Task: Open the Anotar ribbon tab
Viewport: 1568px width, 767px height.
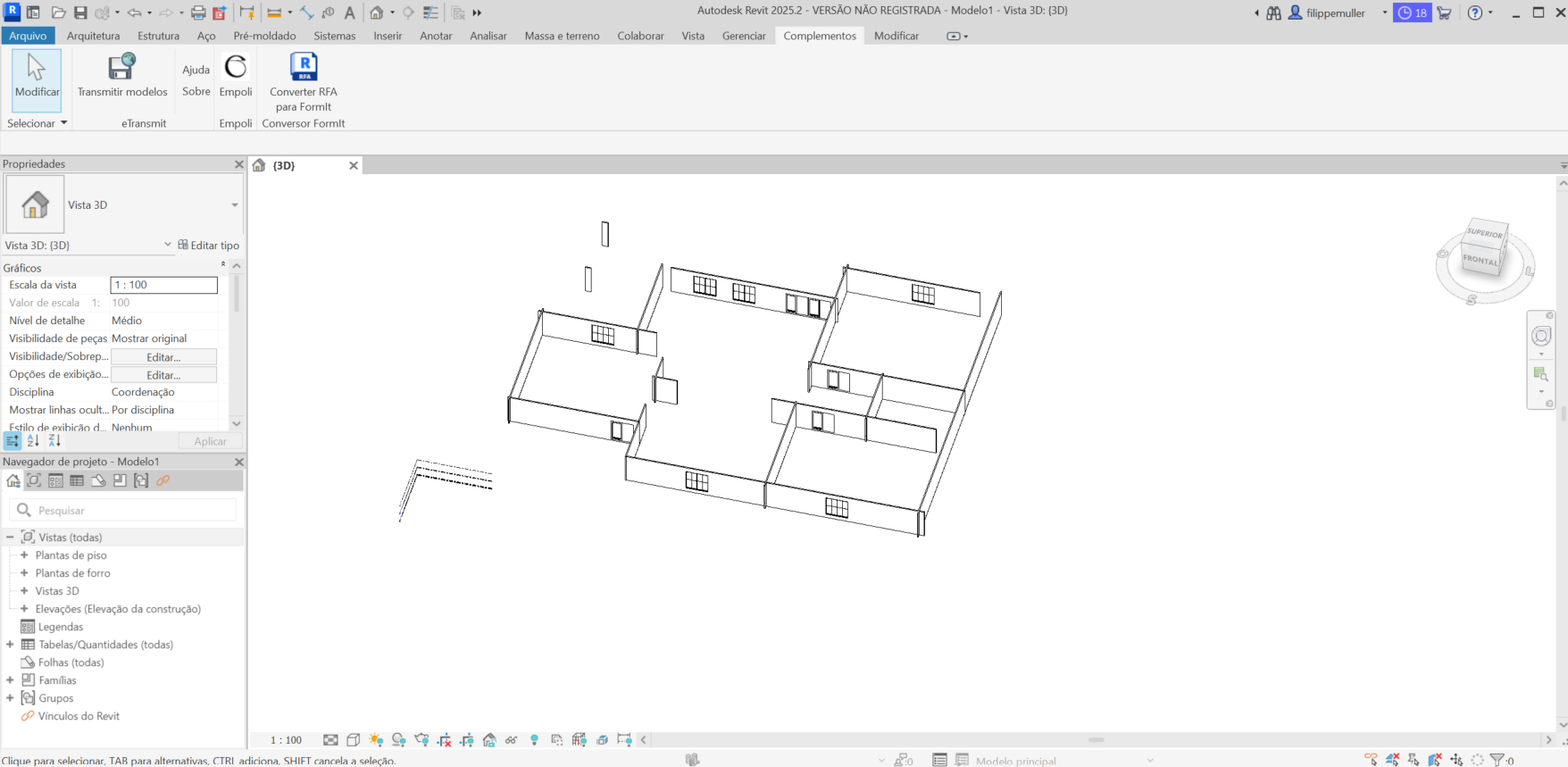Action: (436, 36)
